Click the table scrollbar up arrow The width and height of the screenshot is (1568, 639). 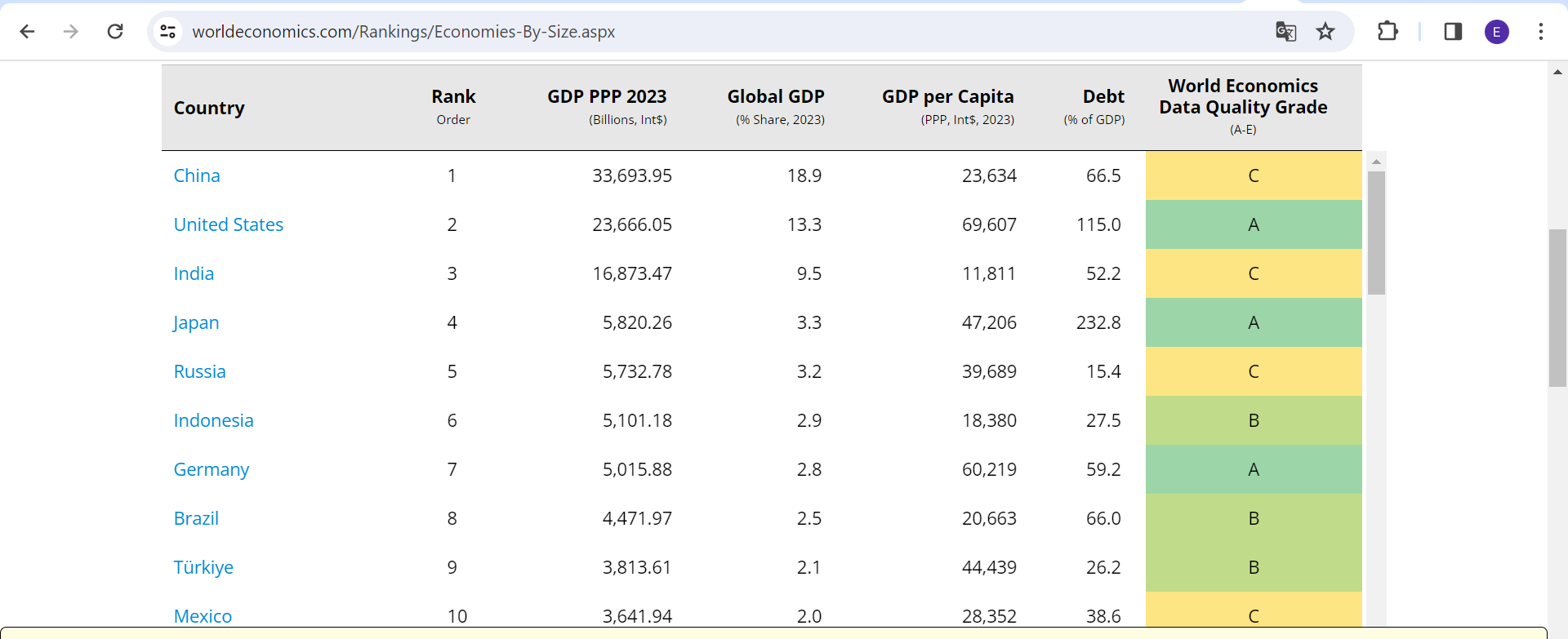coord(1377,162)
